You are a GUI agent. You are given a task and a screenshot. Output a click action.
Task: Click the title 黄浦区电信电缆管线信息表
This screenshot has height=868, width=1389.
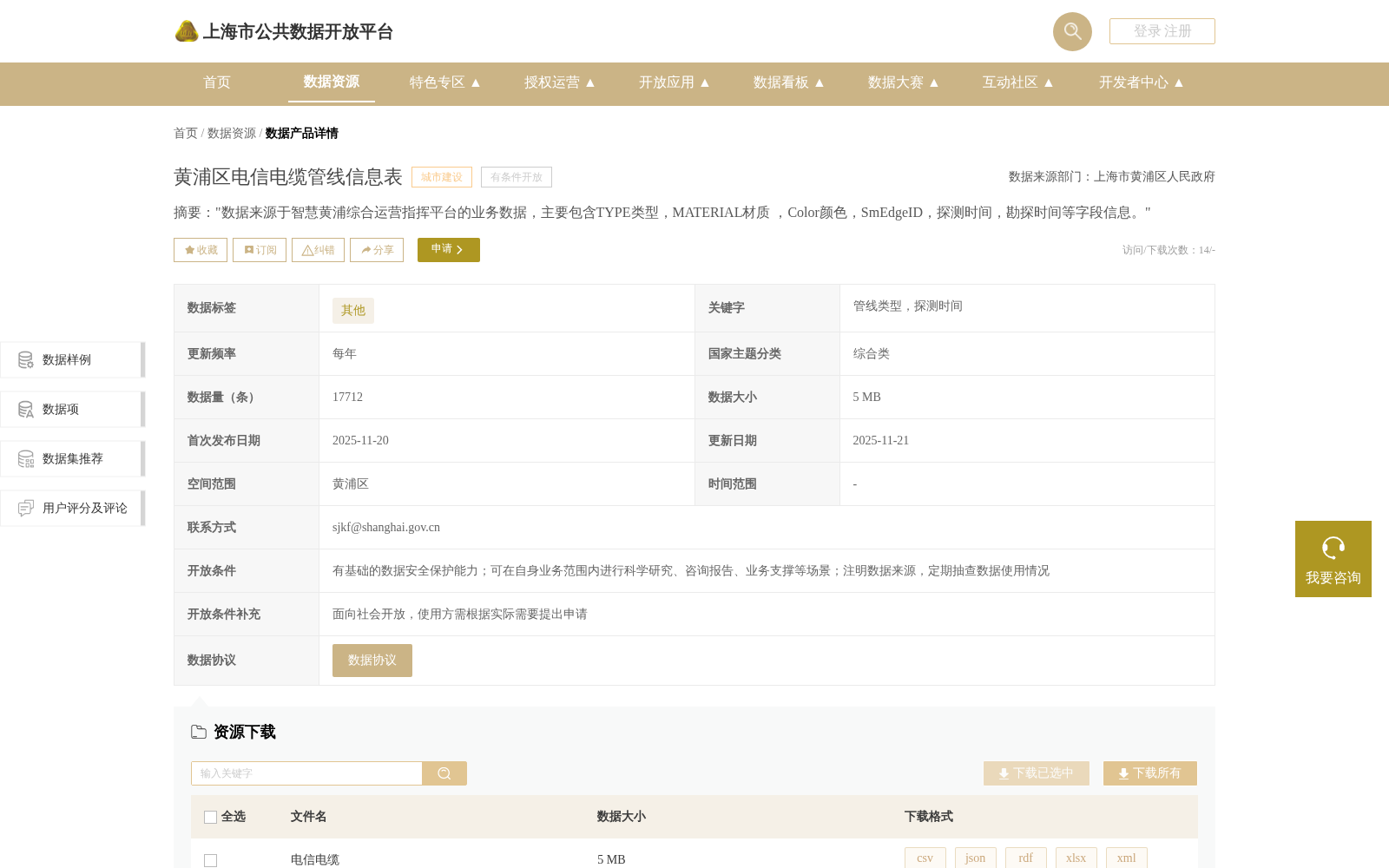288,177
